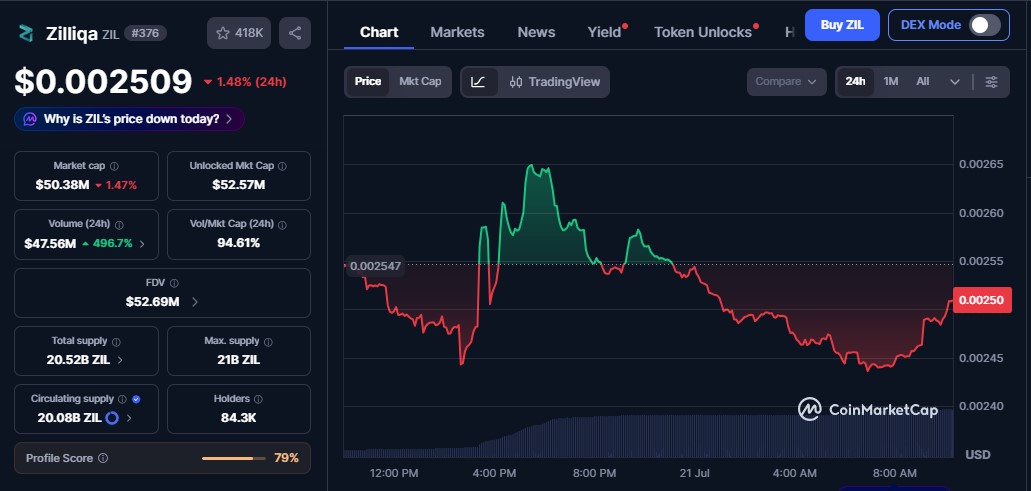Click the 1.48% (24h) change text
Viewport: 1031px width, 491px height.
252,82
